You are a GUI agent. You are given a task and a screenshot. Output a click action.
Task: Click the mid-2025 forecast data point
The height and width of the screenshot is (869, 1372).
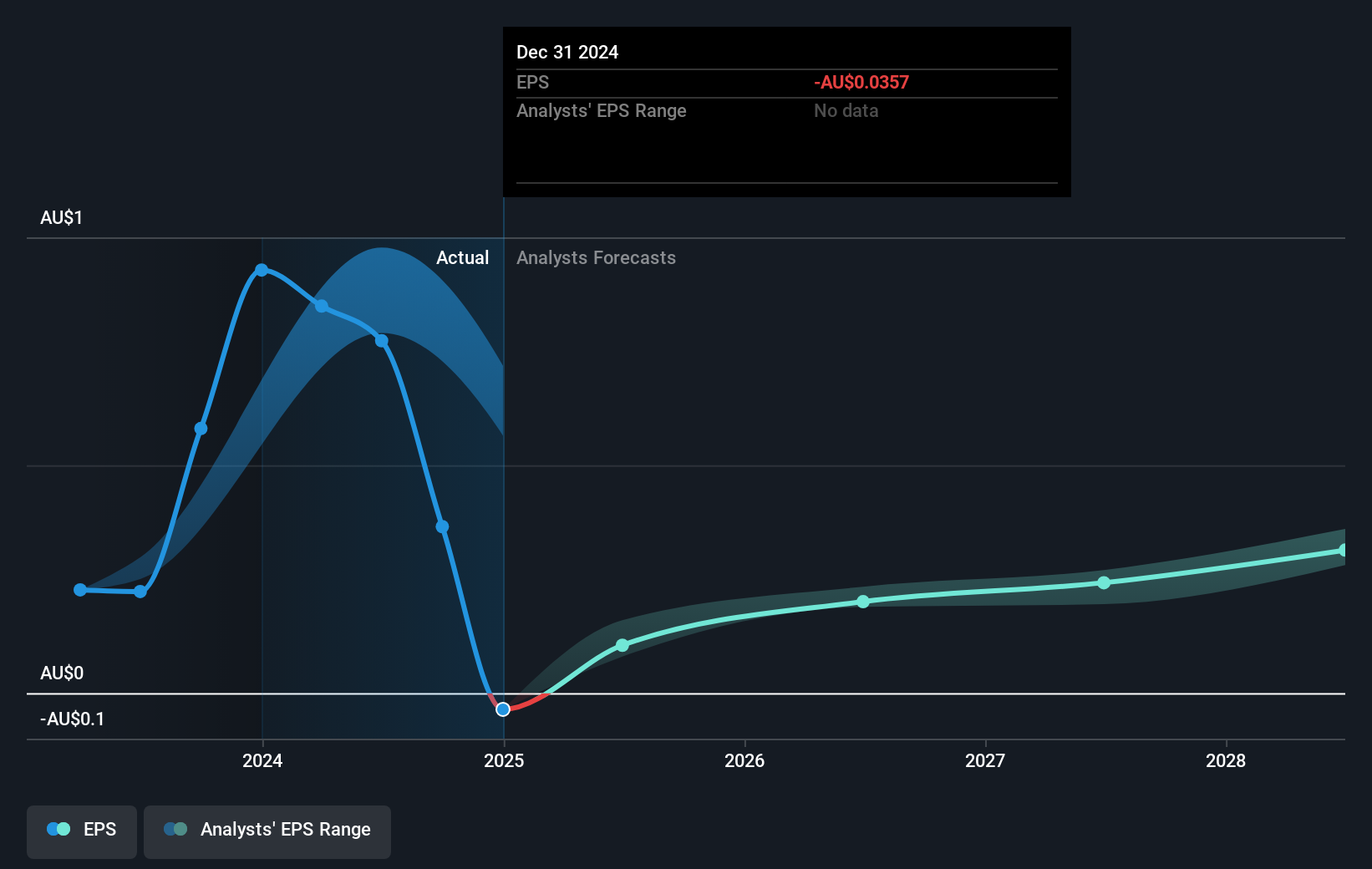[x=622, y=645]
